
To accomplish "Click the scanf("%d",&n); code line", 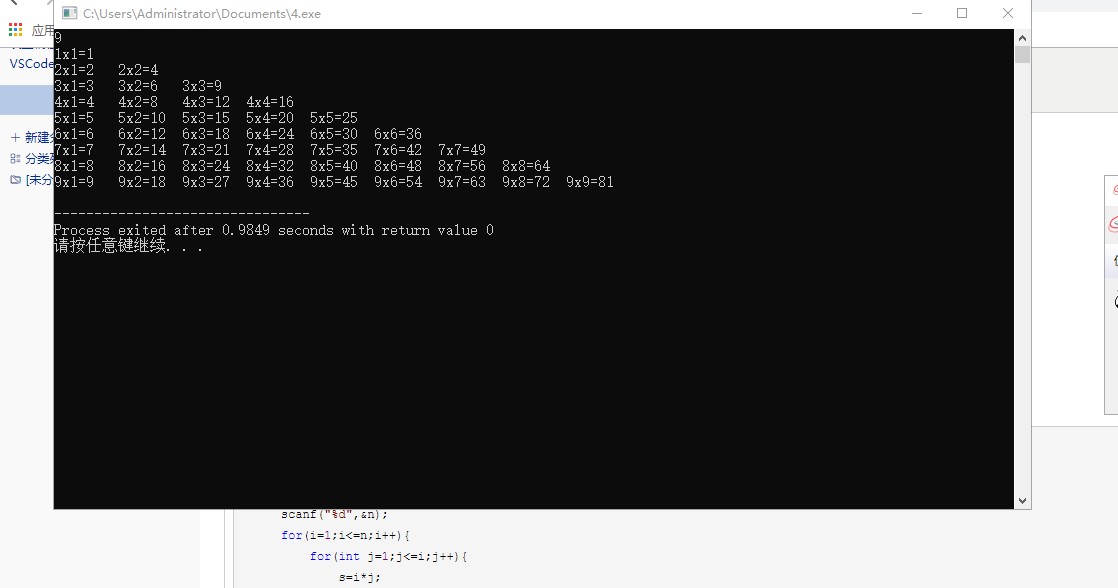I will coord(334,514).
